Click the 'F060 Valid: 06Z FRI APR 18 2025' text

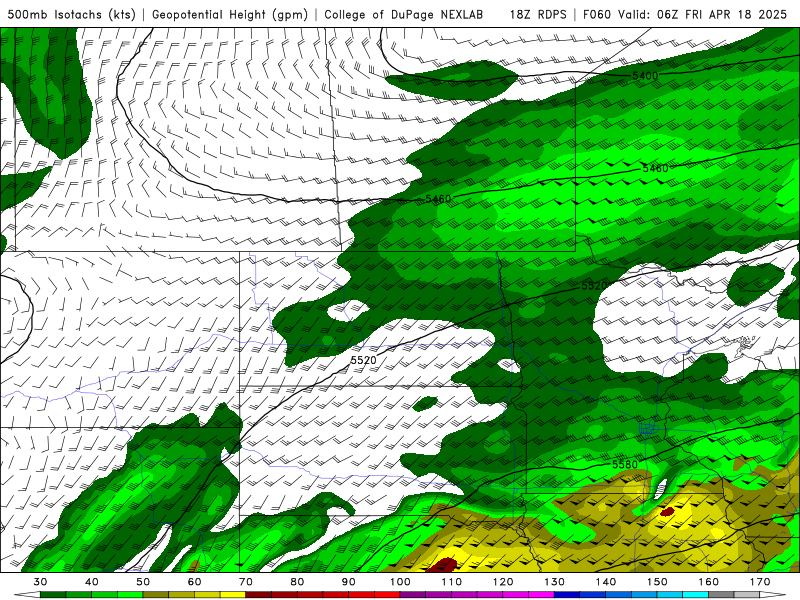[685, 15]
